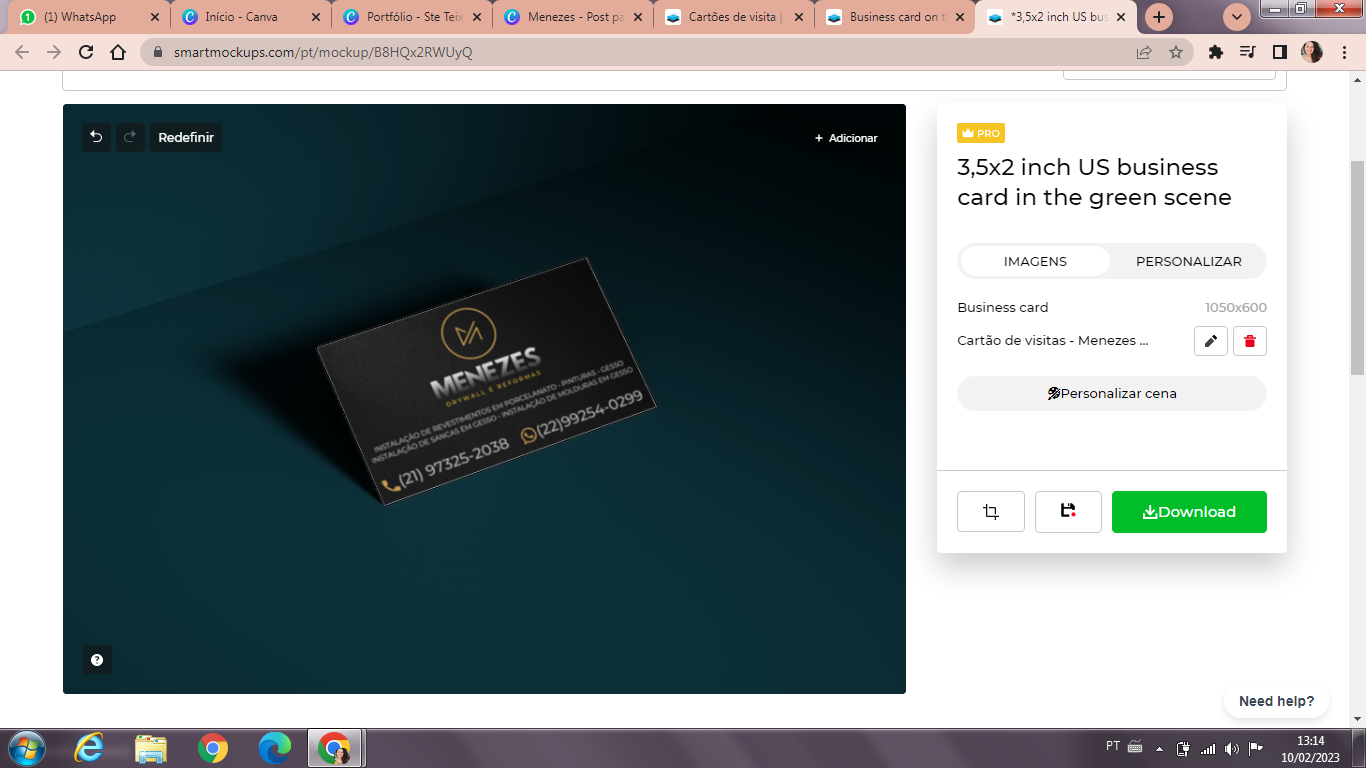The image size is (1366, 768).
Task: Switch to the IMAGENS tab
Action: 1035,261
